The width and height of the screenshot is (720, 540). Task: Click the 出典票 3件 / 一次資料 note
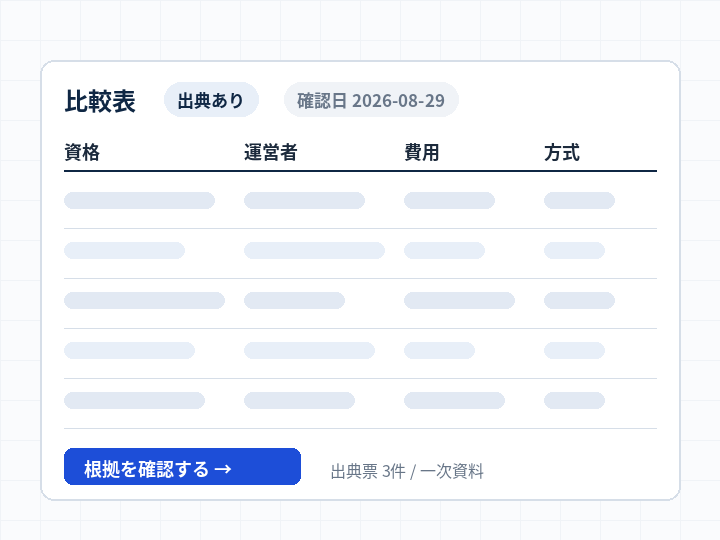pos(407,471)
